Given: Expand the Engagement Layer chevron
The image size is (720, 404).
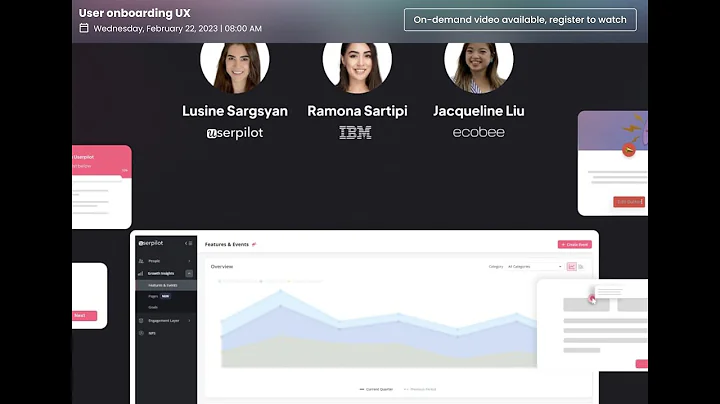Looking at the screenshot, I should click(x=189, y=320).
